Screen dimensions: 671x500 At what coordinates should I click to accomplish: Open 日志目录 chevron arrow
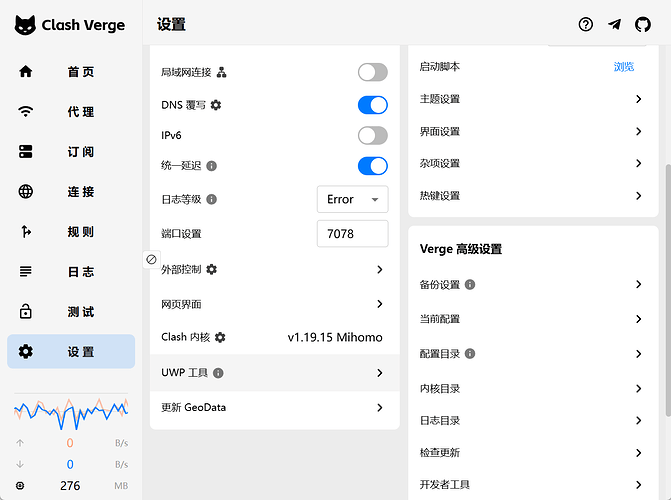point(638,420)
